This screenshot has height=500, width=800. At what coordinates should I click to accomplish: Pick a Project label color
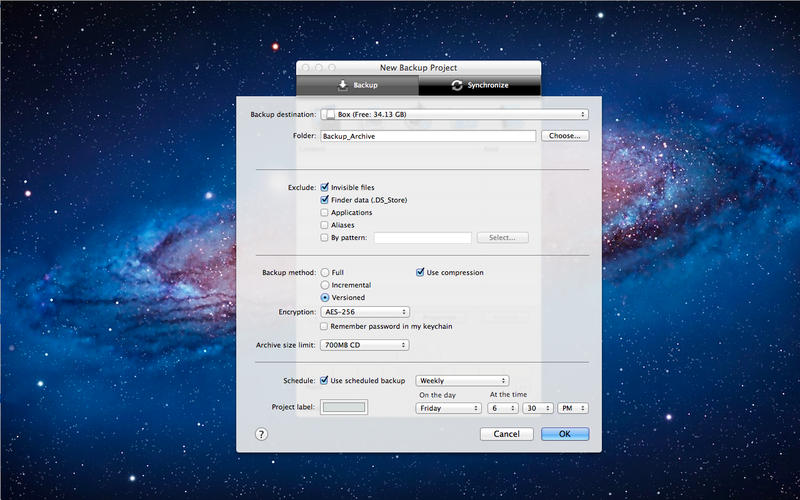pos(344,407)
